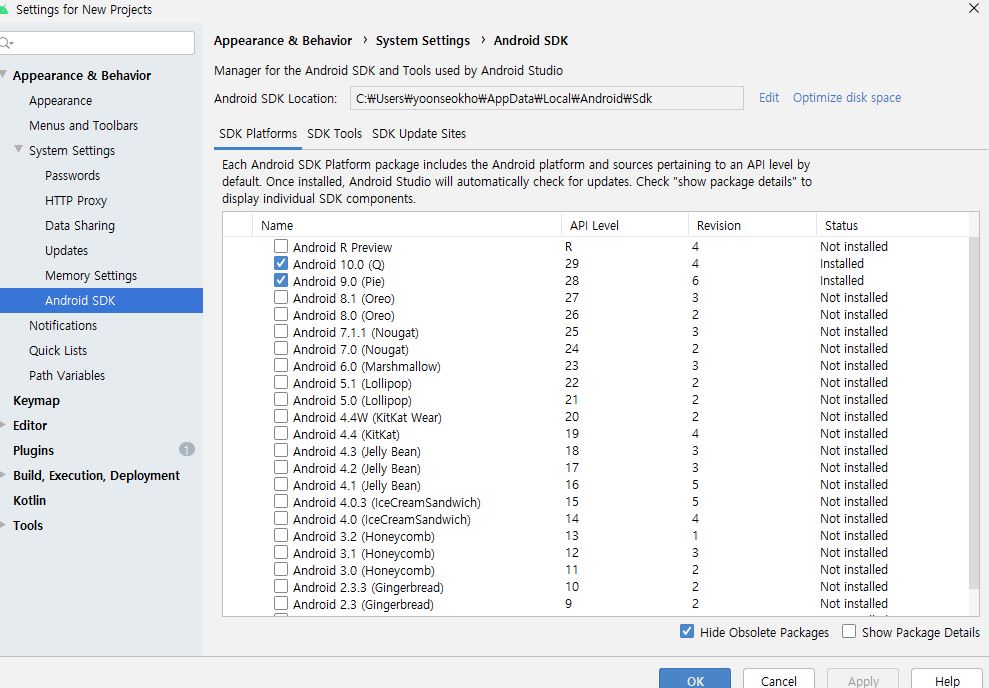The image size is (989, 688).
Task: Switch to the SDK Tools tab
Action: [x=334, y=134]
